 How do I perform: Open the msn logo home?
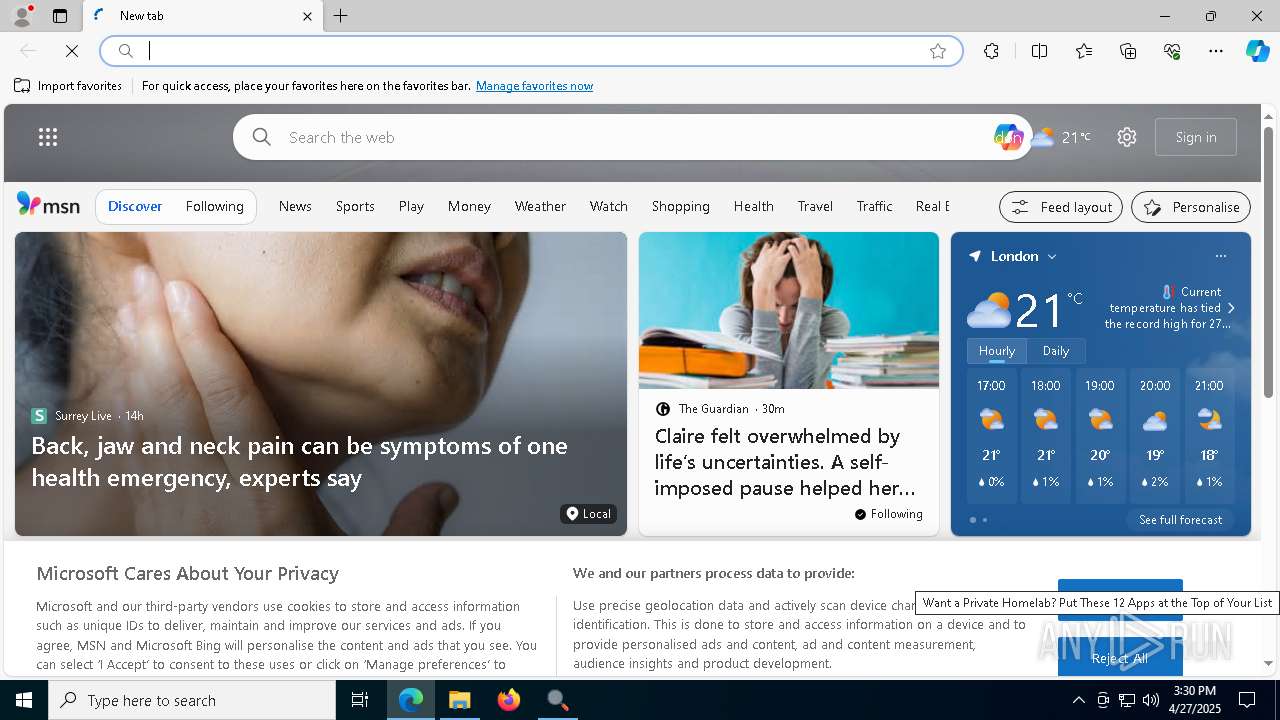point(48,205)
